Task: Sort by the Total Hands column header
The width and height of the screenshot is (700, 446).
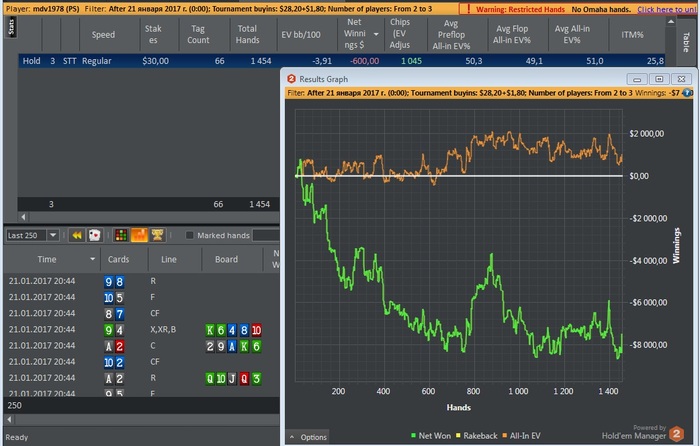Action: [247, 34]
